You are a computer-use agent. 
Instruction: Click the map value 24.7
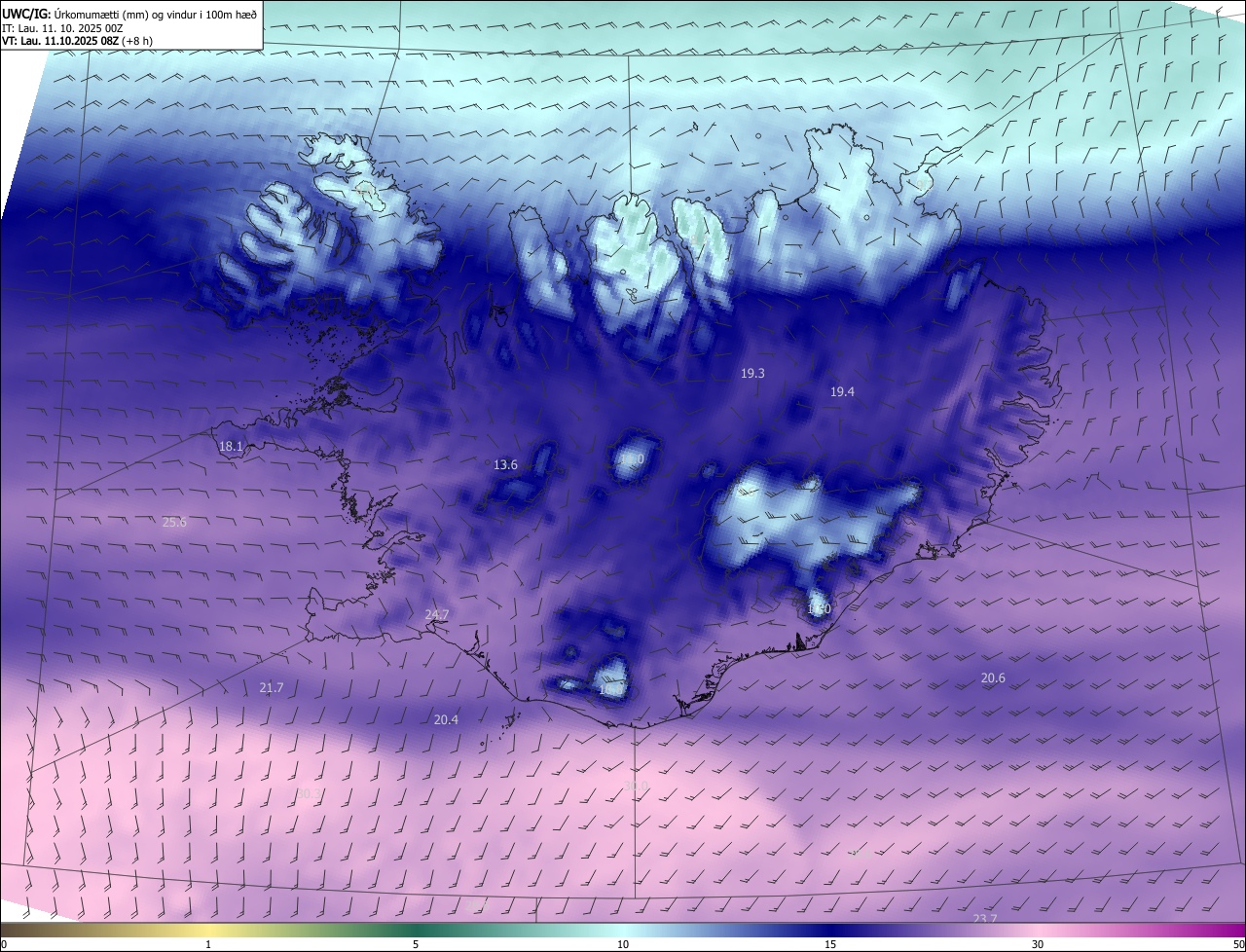pos(437,614)
